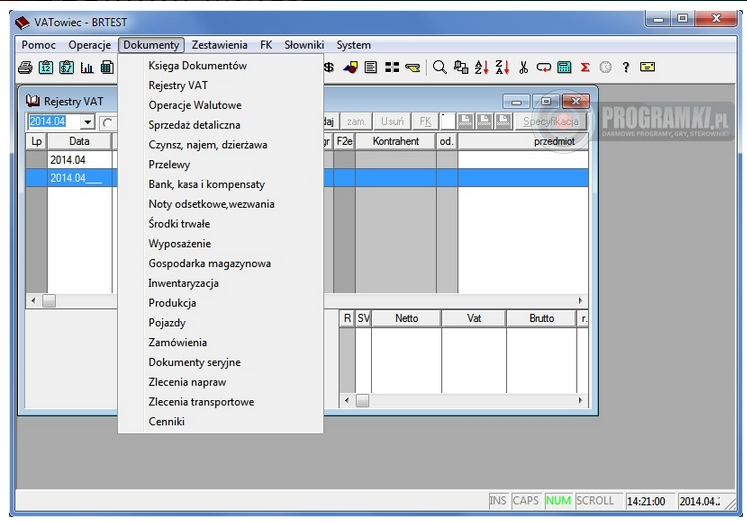
Task: Select Operacje Walutowe menu entry
Action: point(221,105)
